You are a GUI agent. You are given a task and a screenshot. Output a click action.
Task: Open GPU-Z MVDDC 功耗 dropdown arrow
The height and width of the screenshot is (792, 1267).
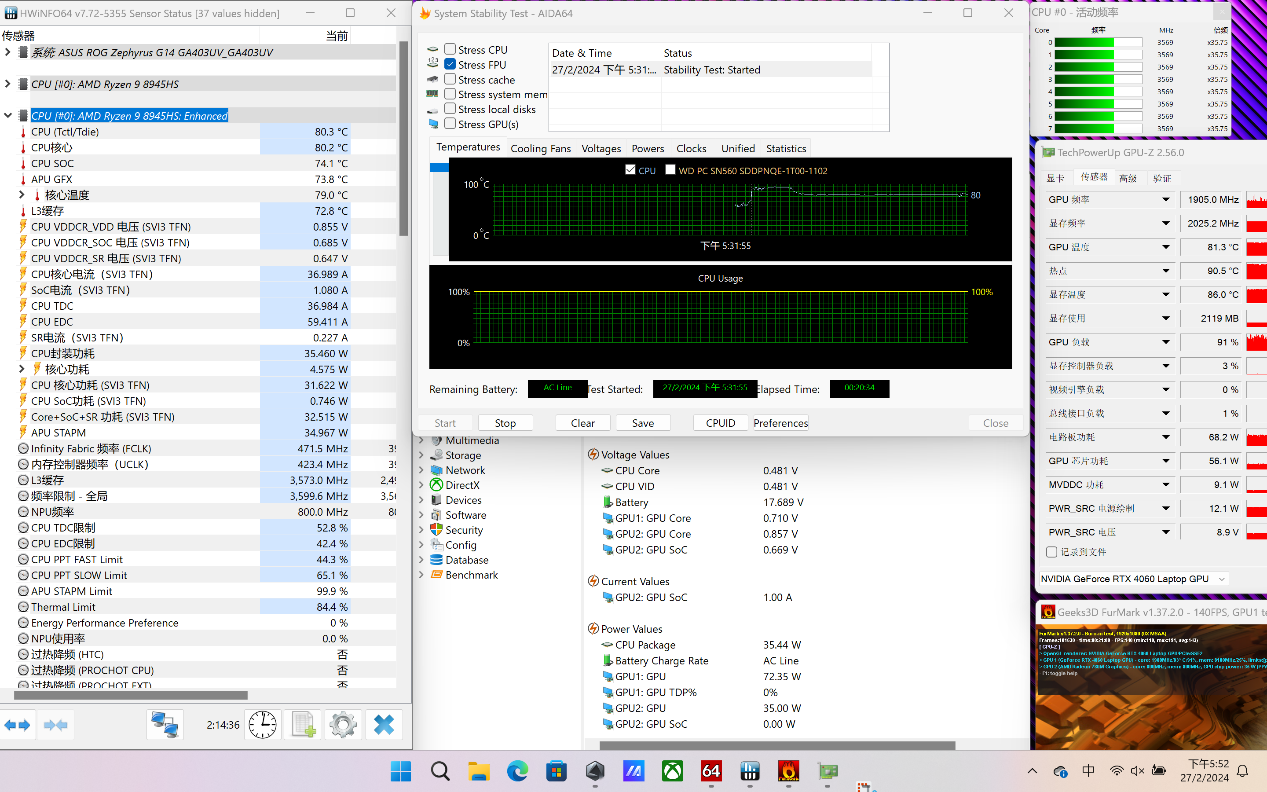(1165, 485)
